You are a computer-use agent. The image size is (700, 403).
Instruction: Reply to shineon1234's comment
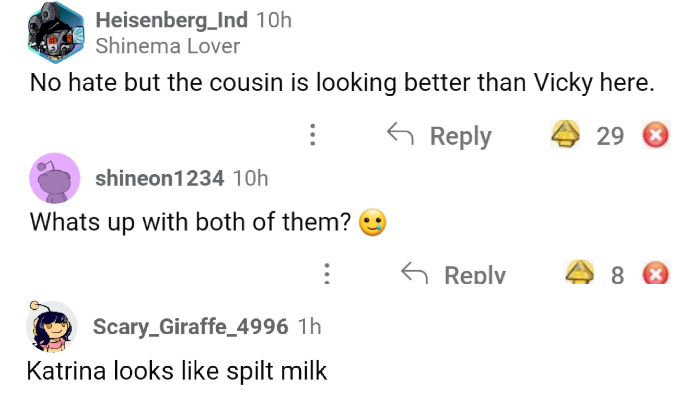(453, 273)
